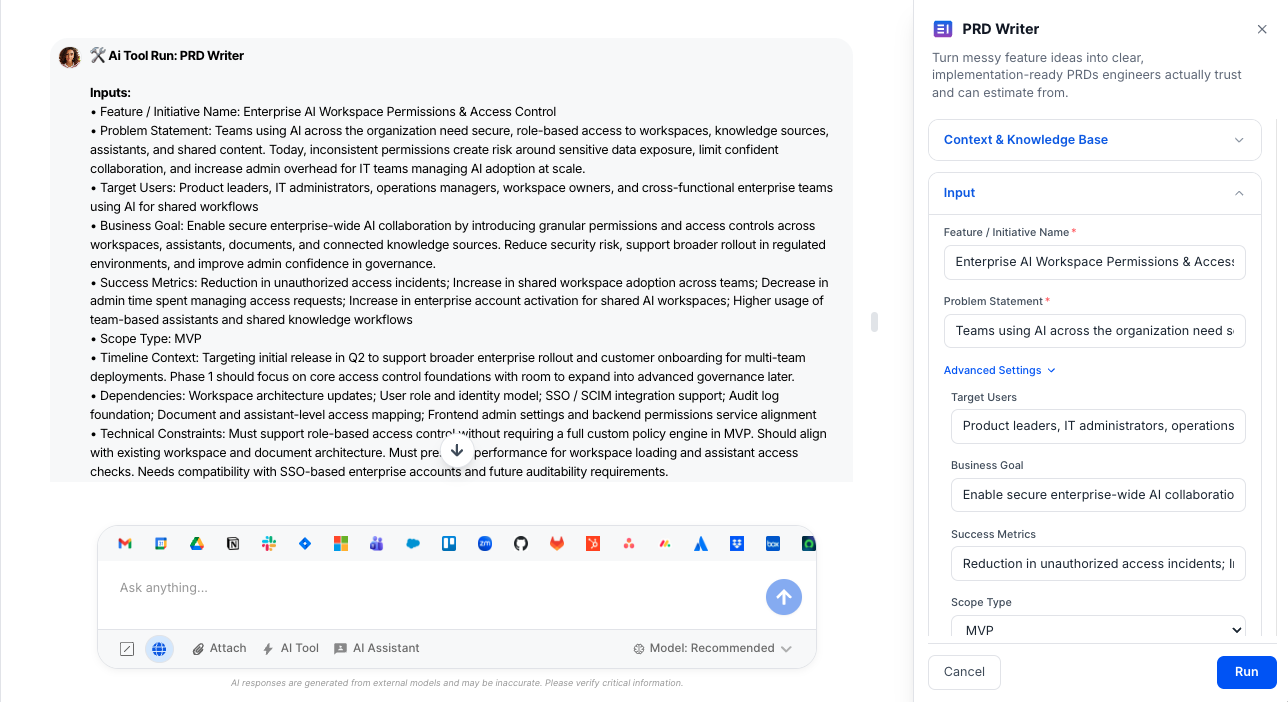This screenshot has width=1288, height=702.
Task: Click the Problem Statement input field
Action: (1095, 331)
